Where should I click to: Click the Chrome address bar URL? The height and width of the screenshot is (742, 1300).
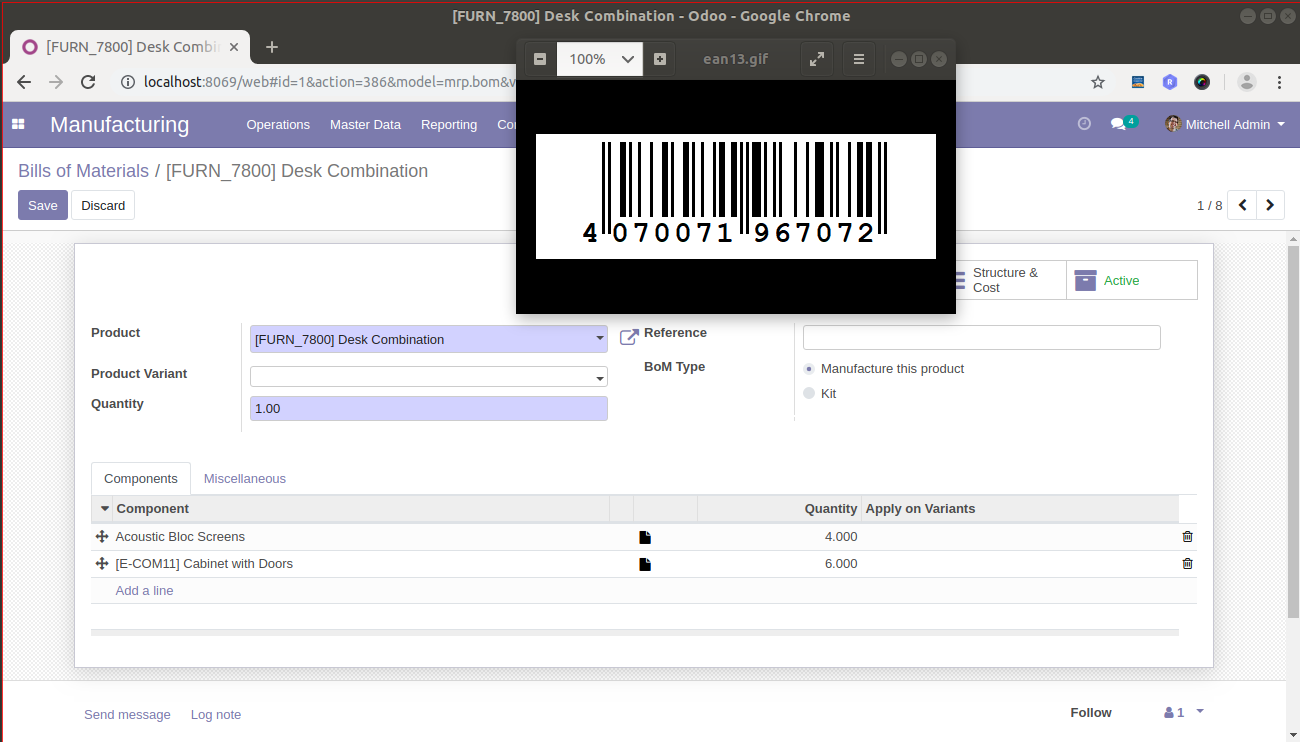[330, 82]
